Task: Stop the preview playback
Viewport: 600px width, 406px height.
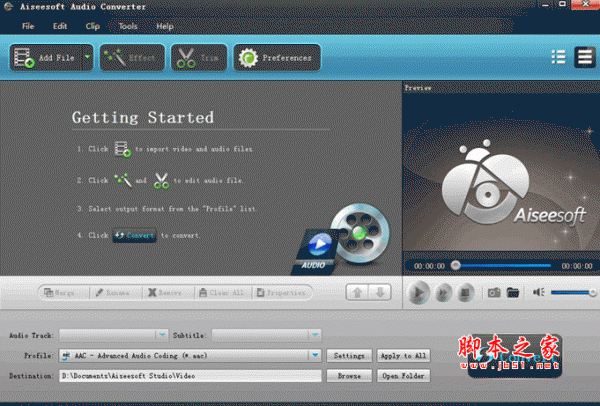Action: coord(465,293)
